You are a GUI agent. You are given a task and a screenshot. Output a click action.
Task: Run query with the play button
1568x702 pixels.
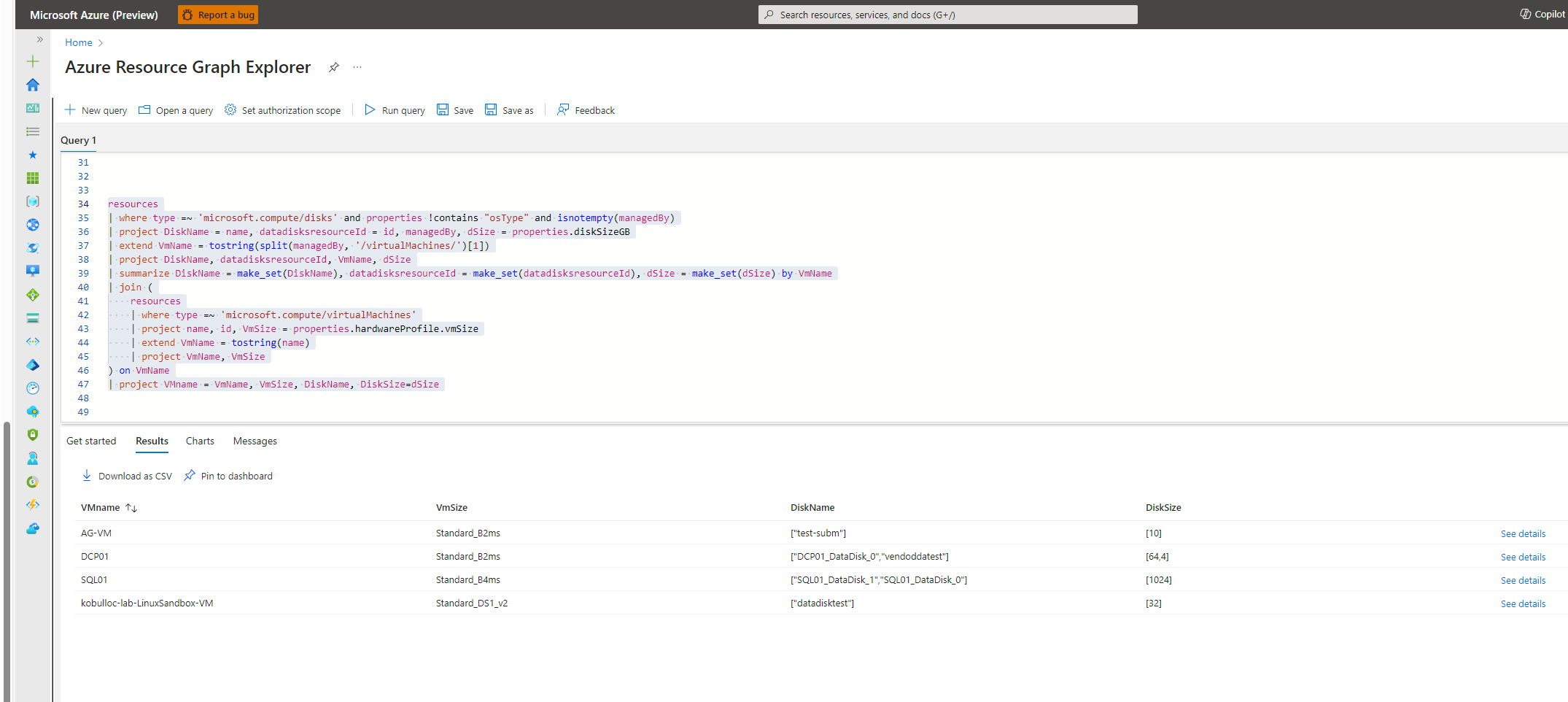(395, 110)
